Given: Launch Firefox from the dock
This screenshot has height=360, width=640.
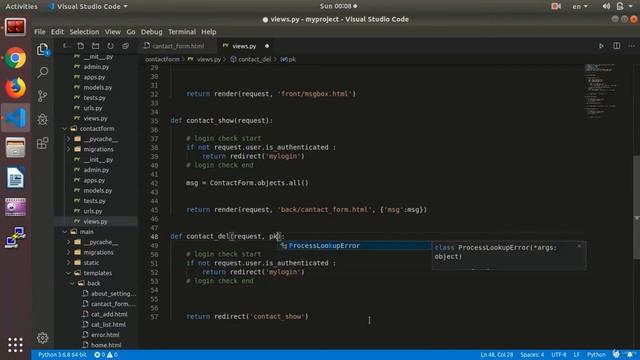Looking at the screenshot, I should (x=16, y=88).
